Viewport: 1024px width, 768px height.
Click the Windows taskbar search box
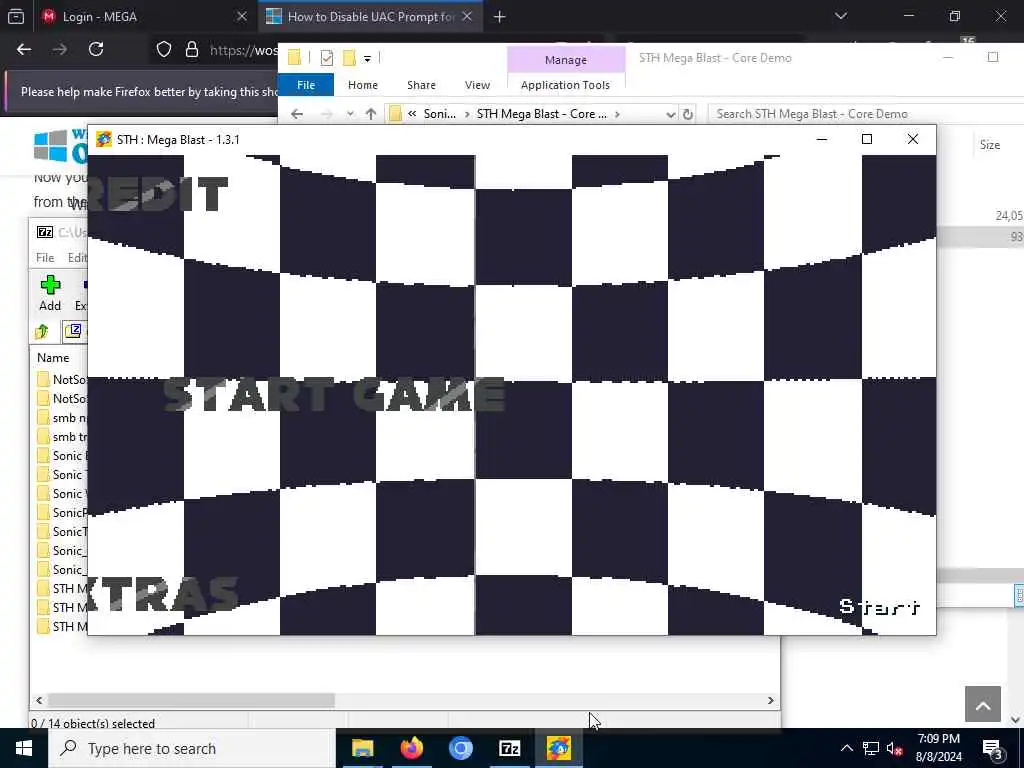(191, 748)
